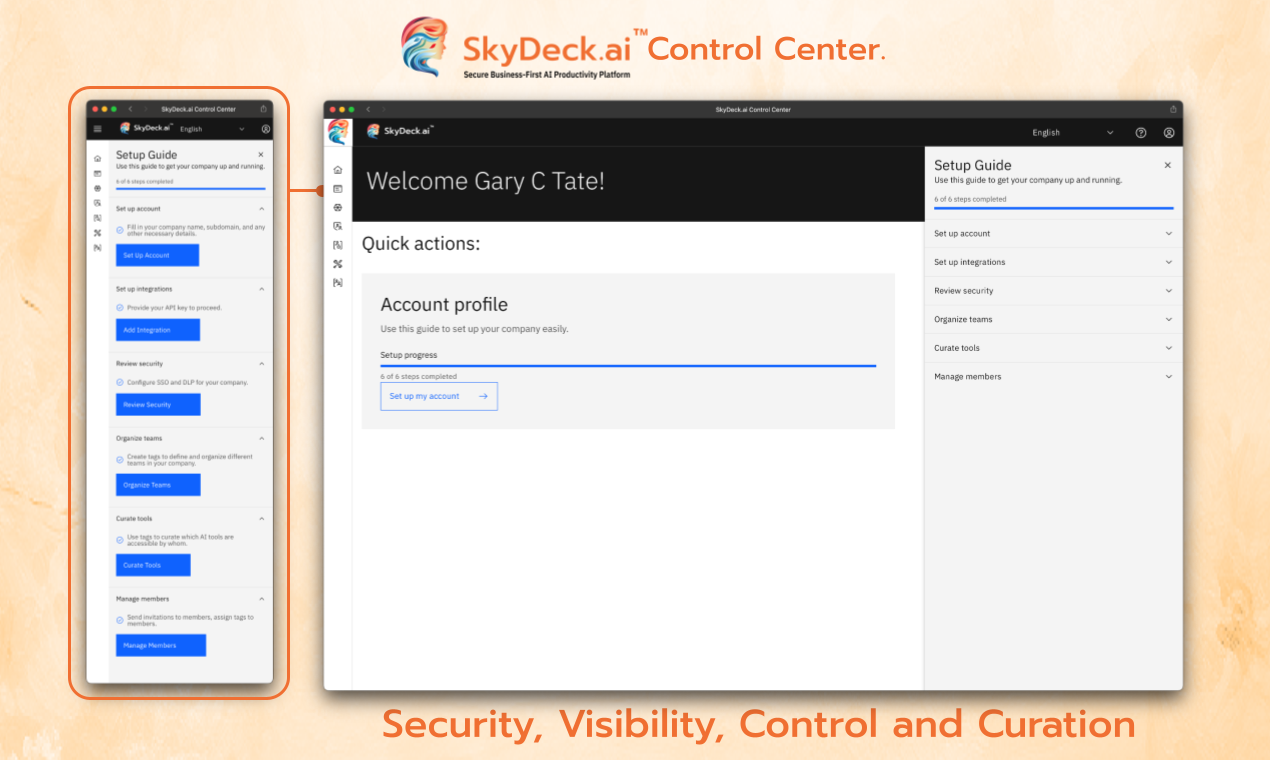Click the SkyDeck.ai logo in small window header
The width and height of the screenshot is (1270, 760).
click(146, 128)
